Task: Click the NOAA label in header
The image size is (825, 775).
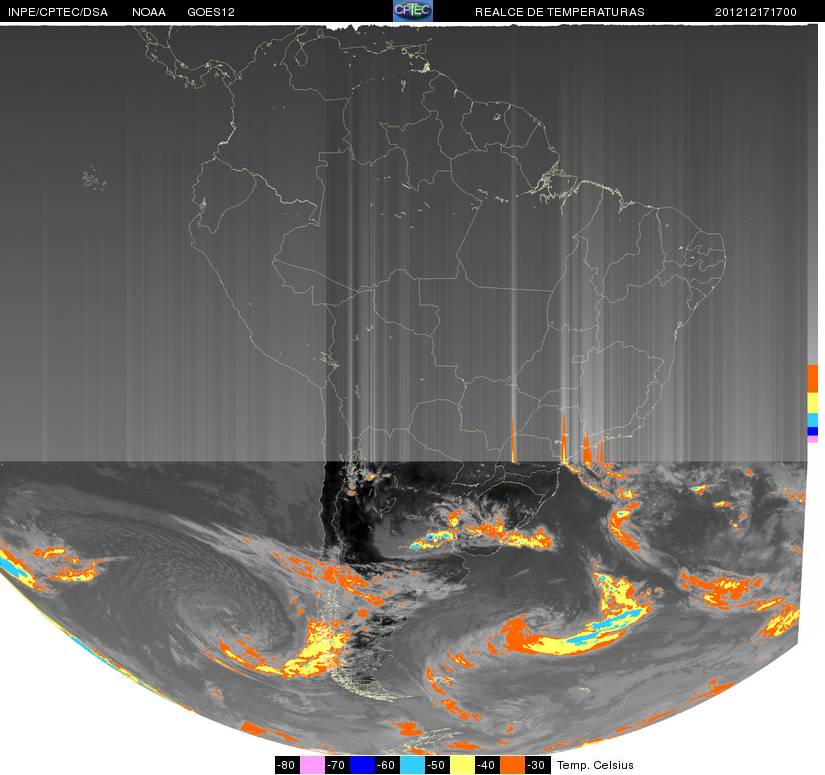Action: [149, 12]
